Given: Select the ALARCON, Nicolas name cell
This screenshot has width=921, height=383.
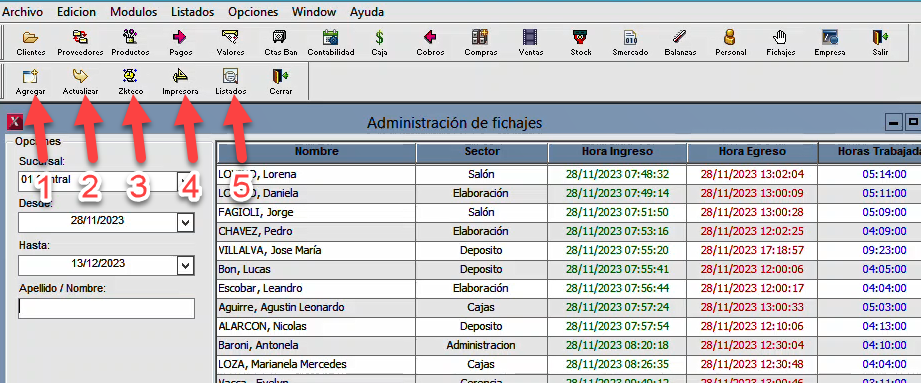Looking at the screenshot, I should pyautogui.click(x=317, y=326).
